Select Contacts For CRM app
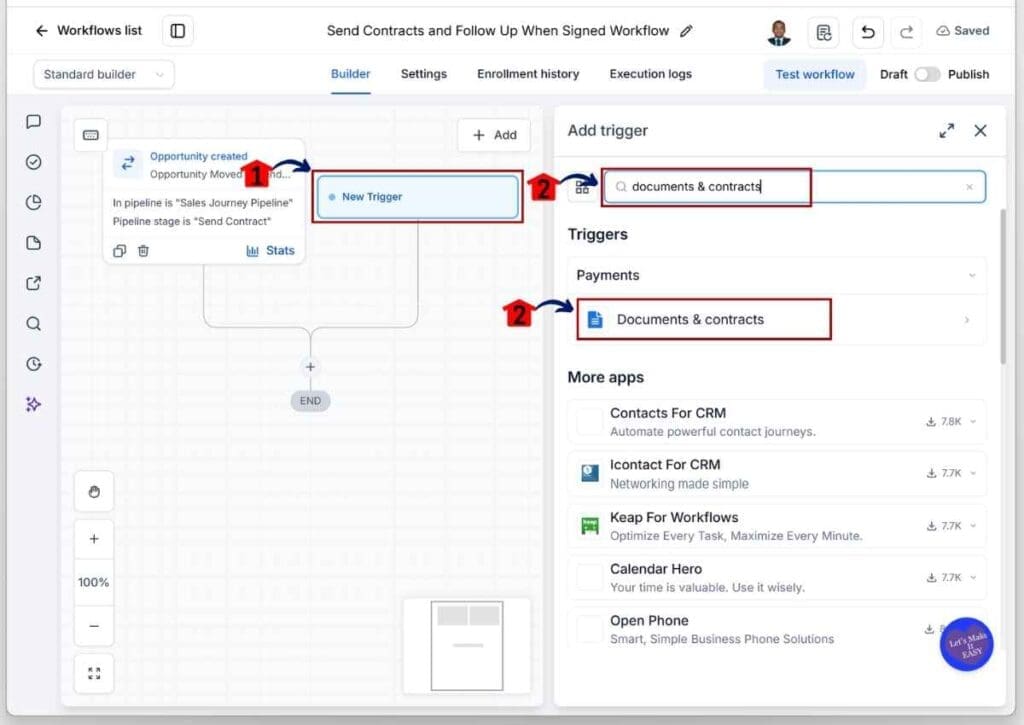This screenshot has width=1024, height=725. (x=776, y=422)
